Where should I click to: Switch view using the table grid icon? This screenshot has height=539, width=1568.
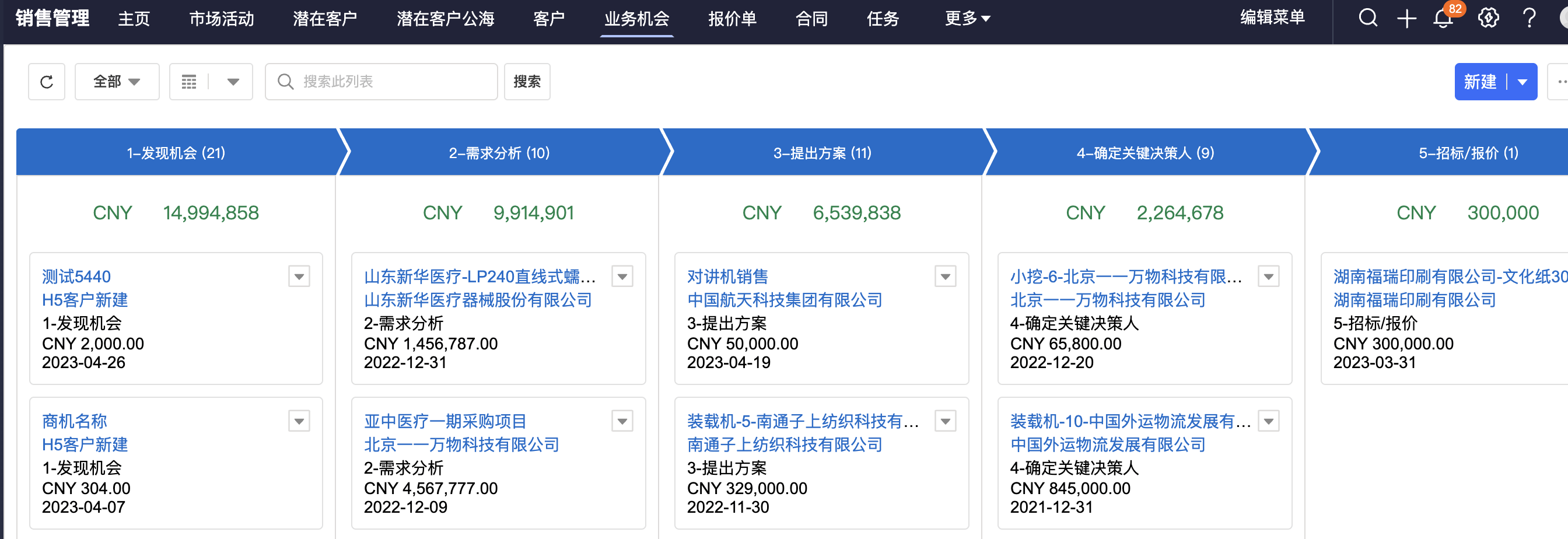(x=190, y=82)
